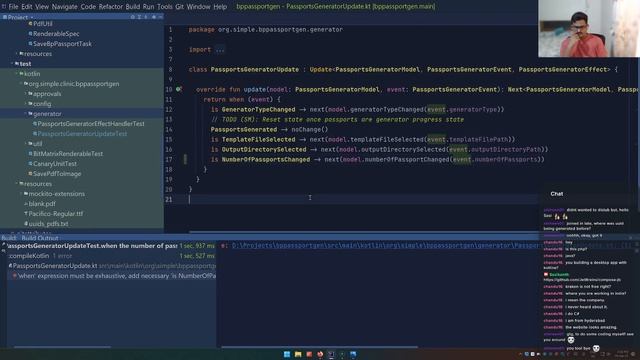Open the Window menu
Screen dimensions: 640x360
pos(198,7)
